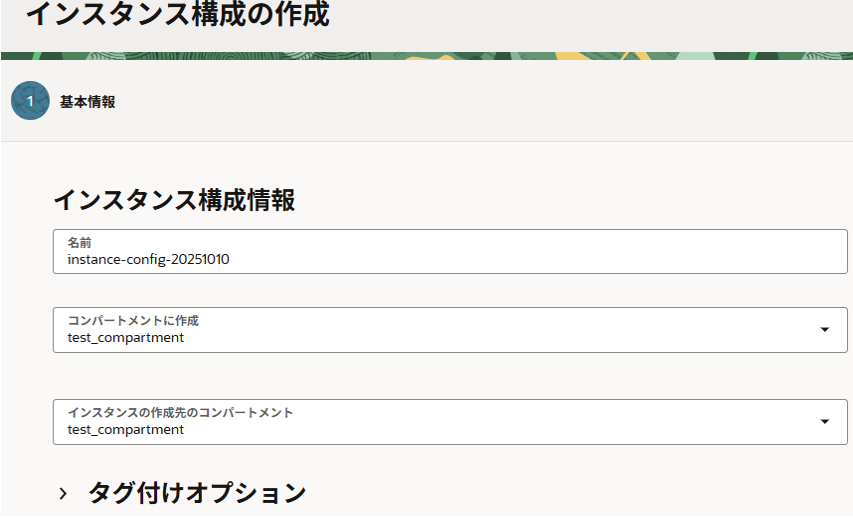Click the インスタンス構成情報 section heading
Image resolution: width=853 pixels, height=519 pixels.
174,200
